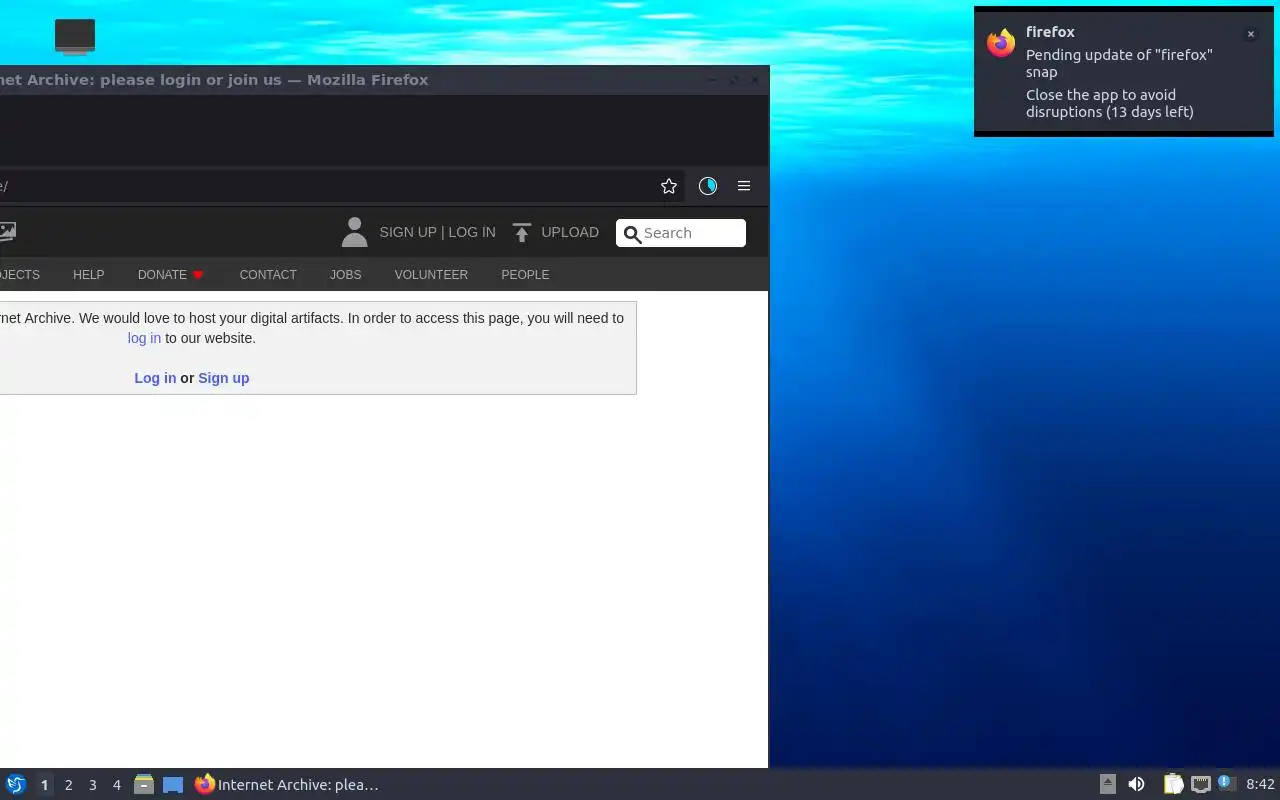Open the update notifier tray icon
Screen dimensions: 1280x800
click(1226, 783)
